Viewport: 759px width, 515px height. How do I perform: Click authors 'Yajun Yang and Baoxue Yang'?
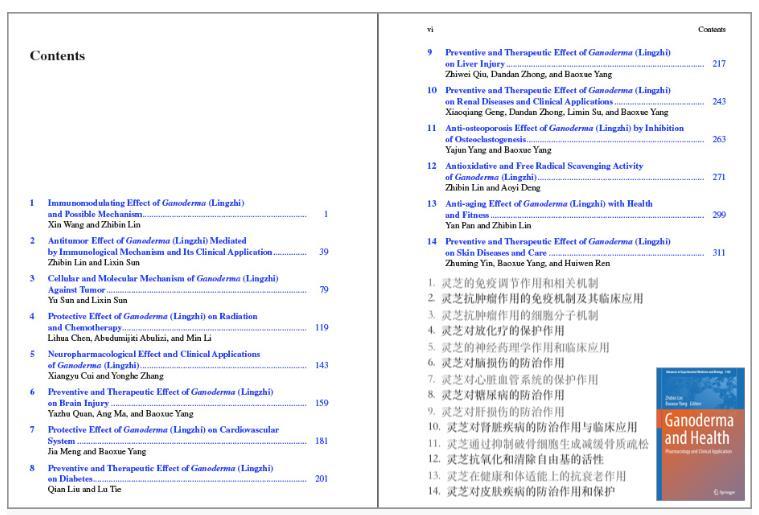pos(498,150)
